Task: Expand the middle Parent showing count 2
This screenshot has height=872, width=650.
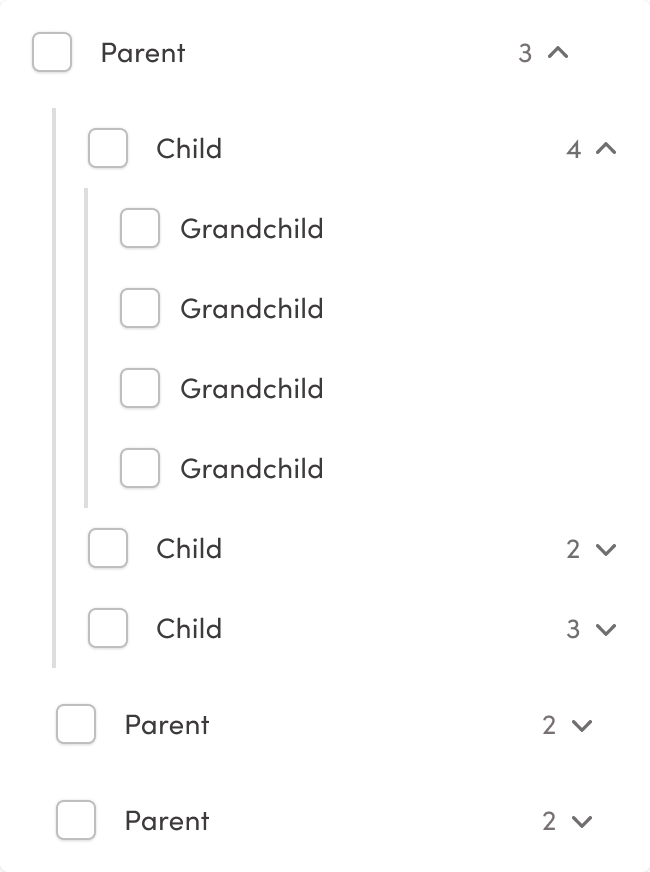Action: coord(578,724)
